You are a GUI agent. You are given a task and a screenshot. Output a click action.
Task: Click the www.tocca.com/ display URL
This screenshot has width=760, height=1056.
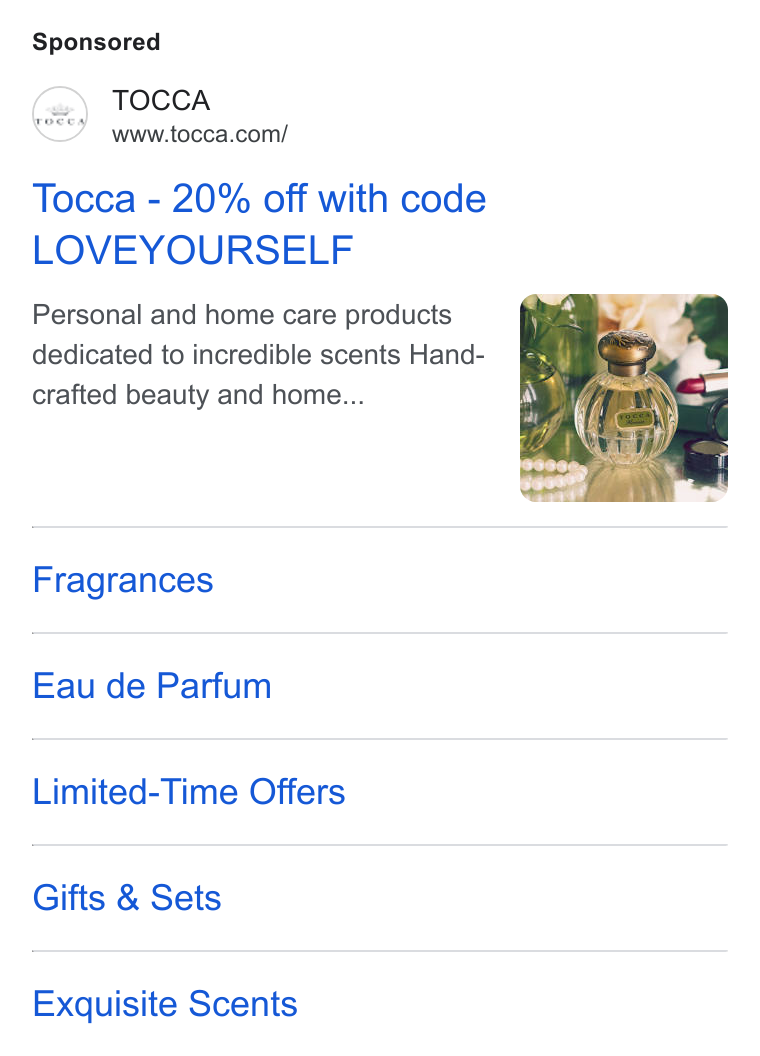[200, 134]
